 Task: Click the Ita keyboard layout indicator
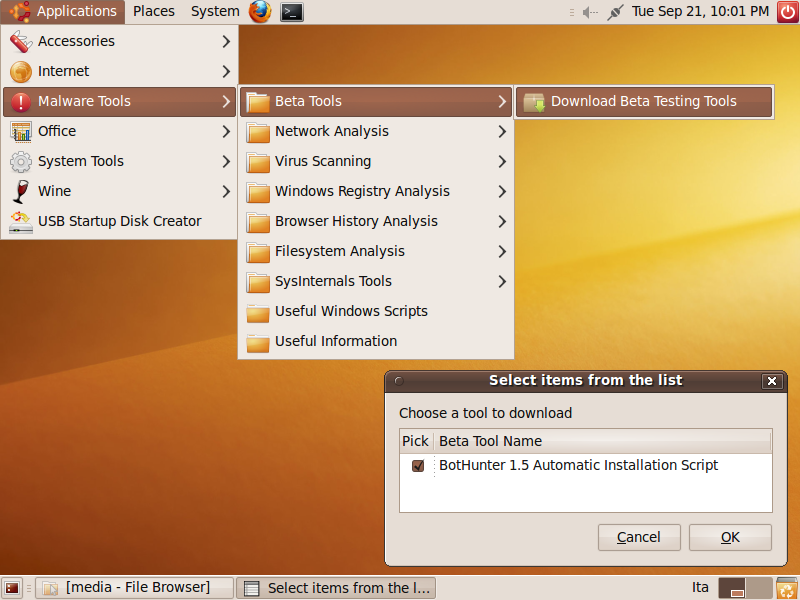(x=700, y=588)
